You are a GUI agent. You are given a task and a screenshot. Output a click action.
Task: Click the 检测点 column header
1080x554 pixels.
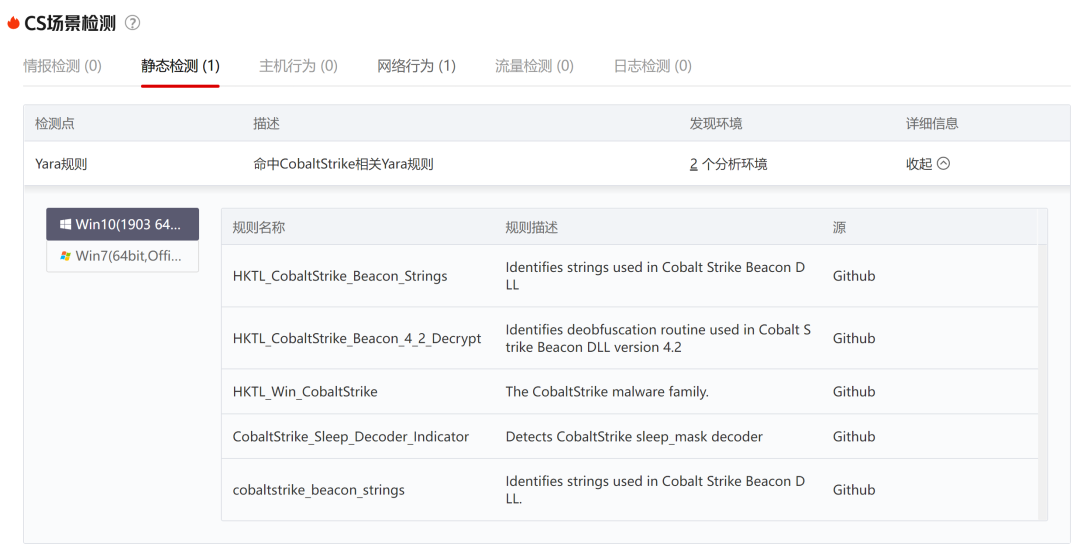tap(55, 123)
